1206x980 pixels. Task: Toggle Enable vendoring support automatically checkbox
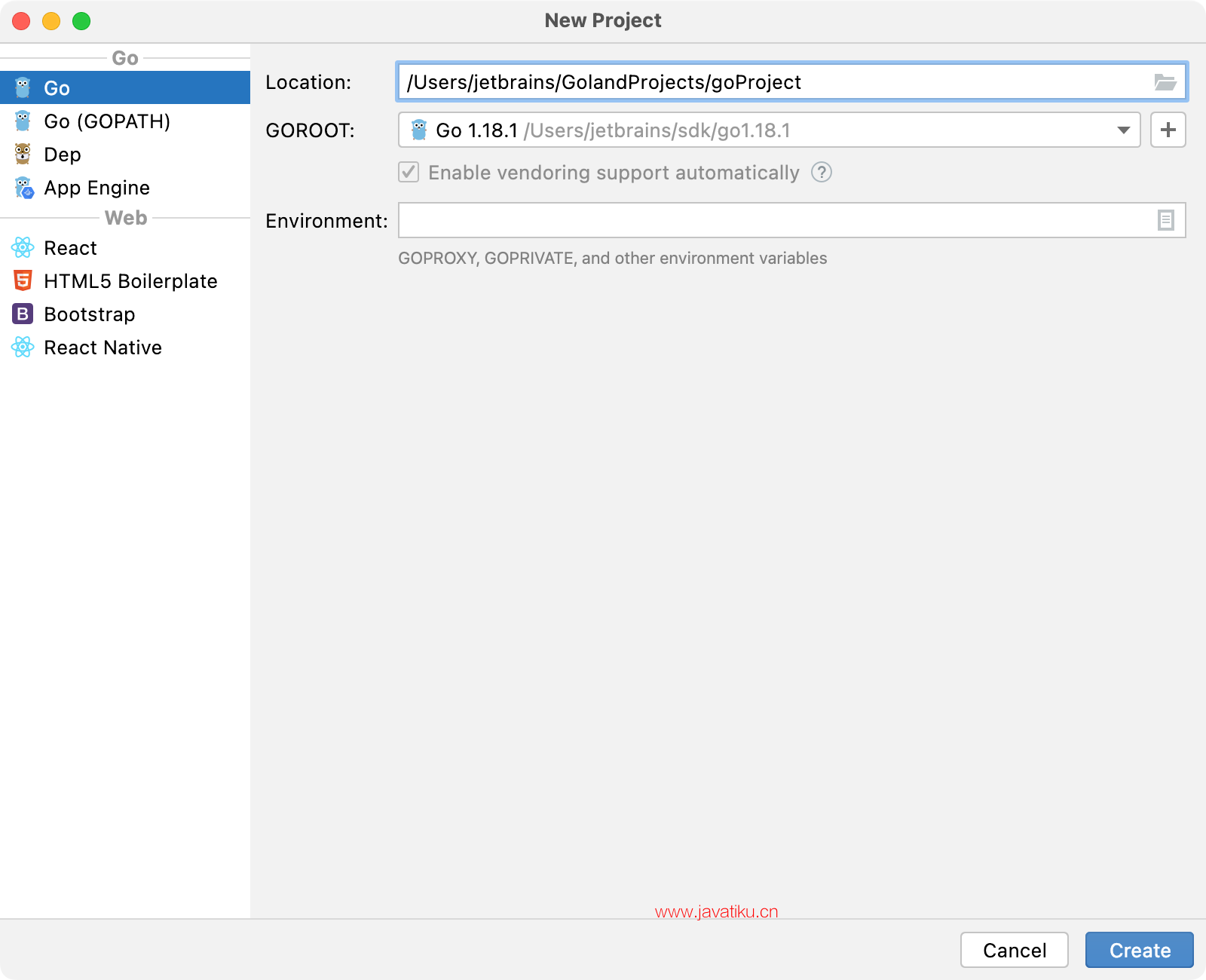pyautogui.click(x=409, y=173)
